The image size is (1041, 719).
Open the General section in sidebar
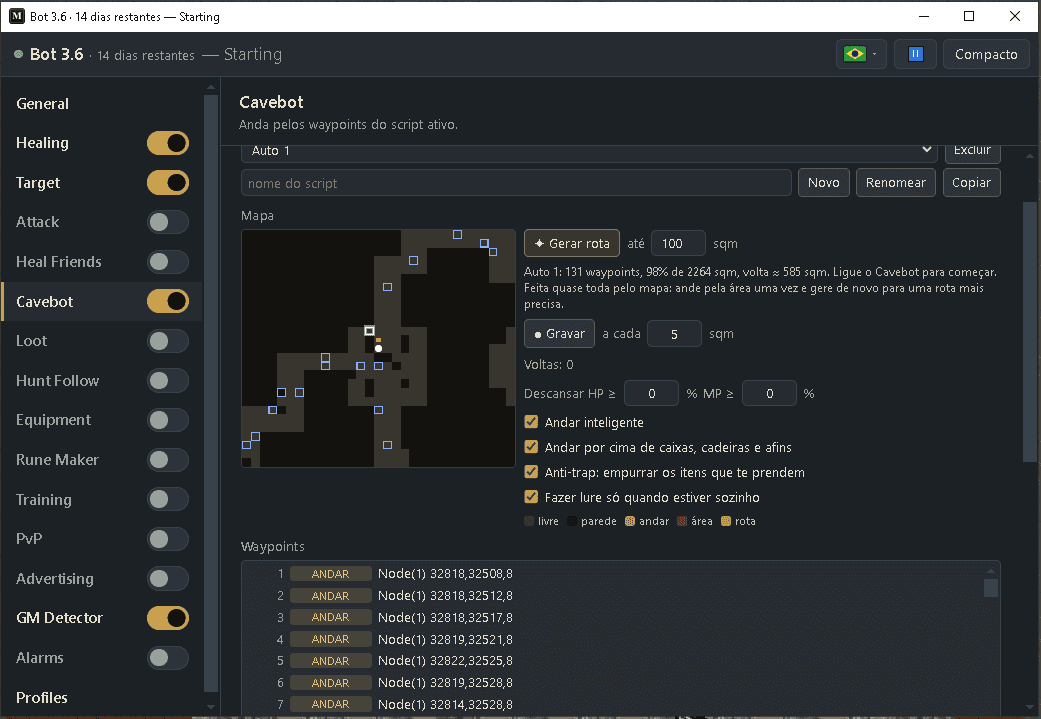click(42, 104)
